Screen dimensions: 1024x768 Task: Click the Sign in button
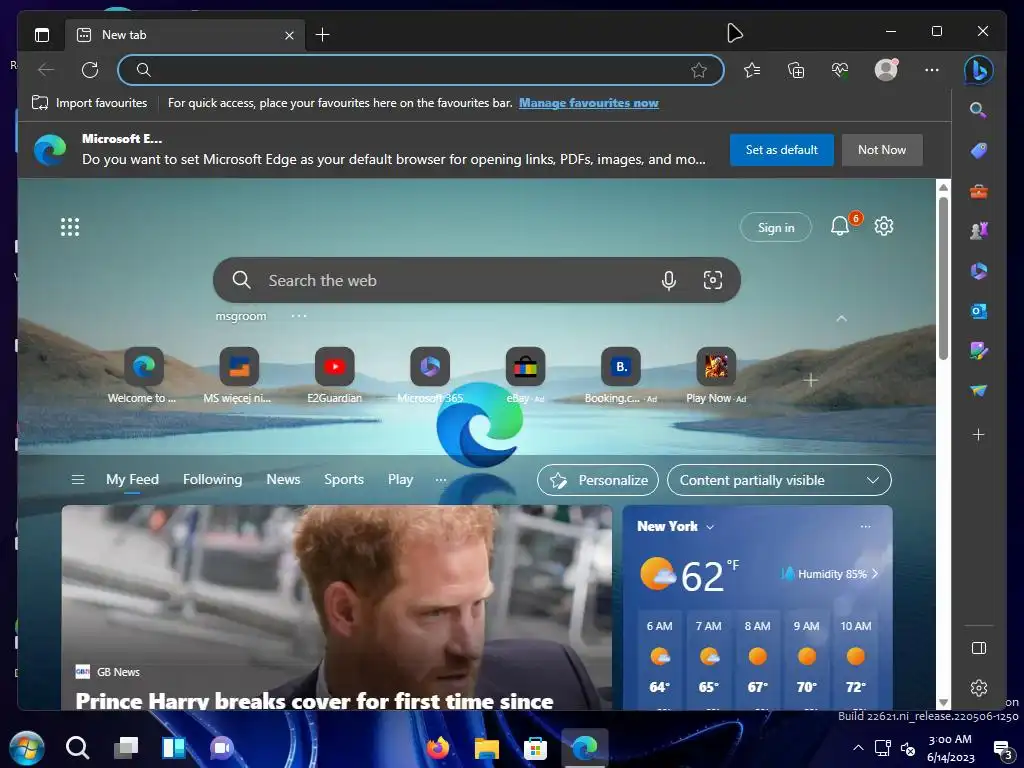775,228
